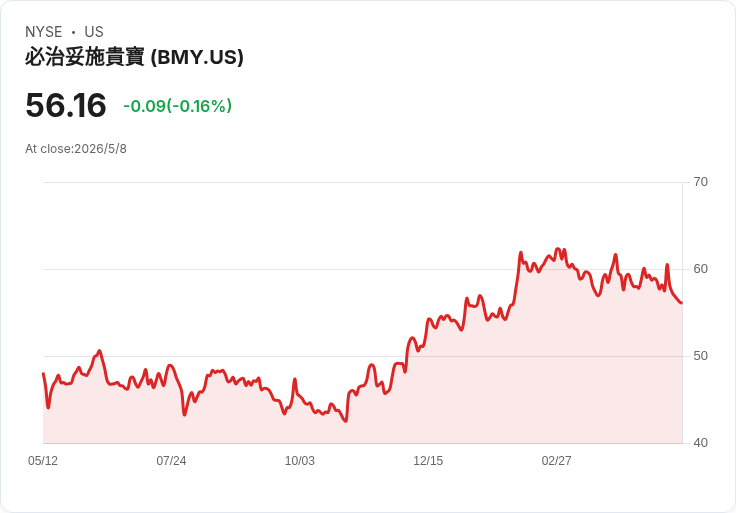Click the 12/15 date axis label

(x=428, y=461)
